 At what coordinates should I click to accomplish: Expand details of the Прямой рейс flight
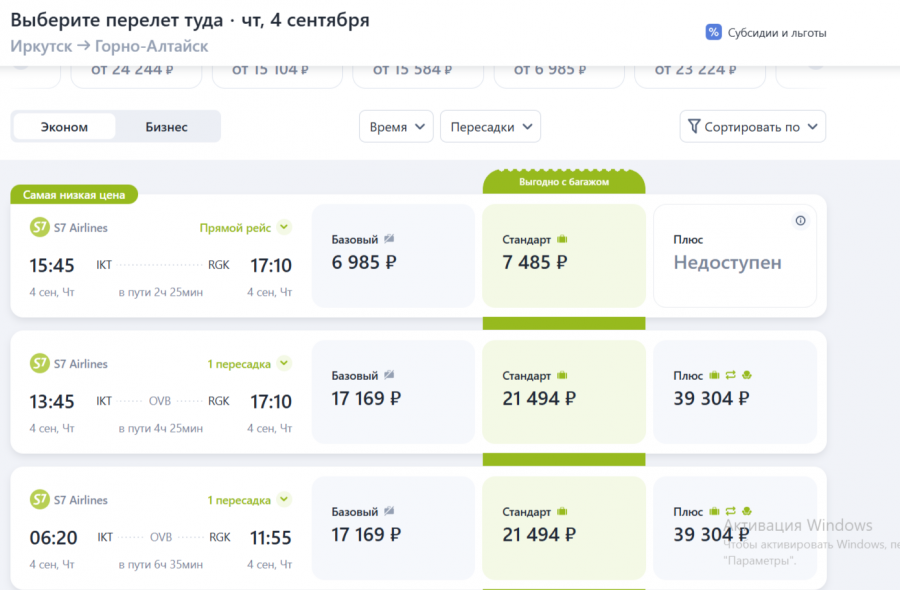coord(284,228)
